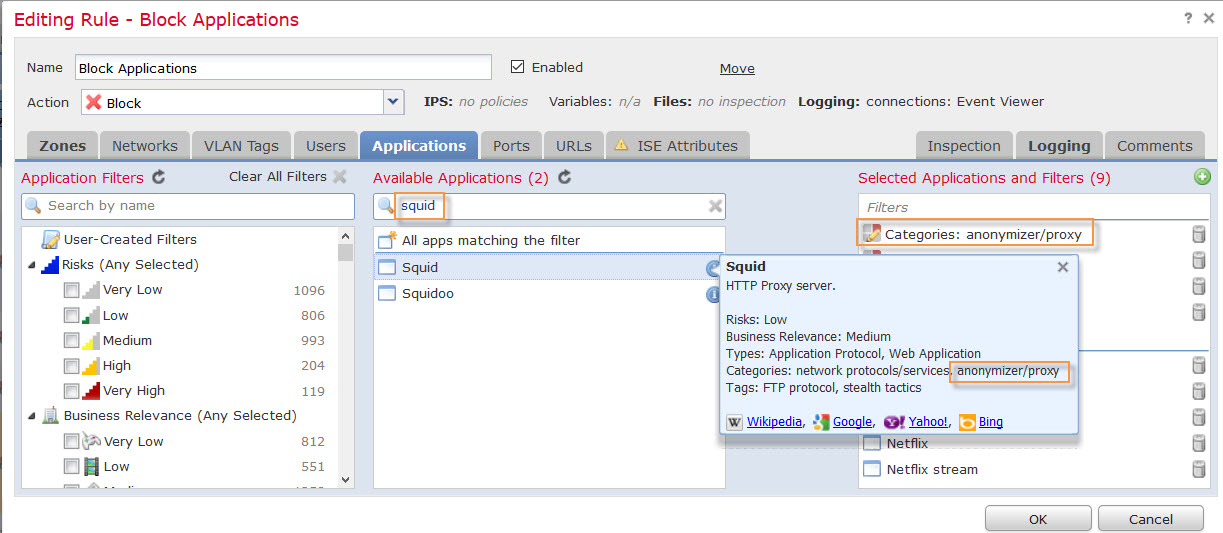Confirm the rule with OK

(1038, 519)
